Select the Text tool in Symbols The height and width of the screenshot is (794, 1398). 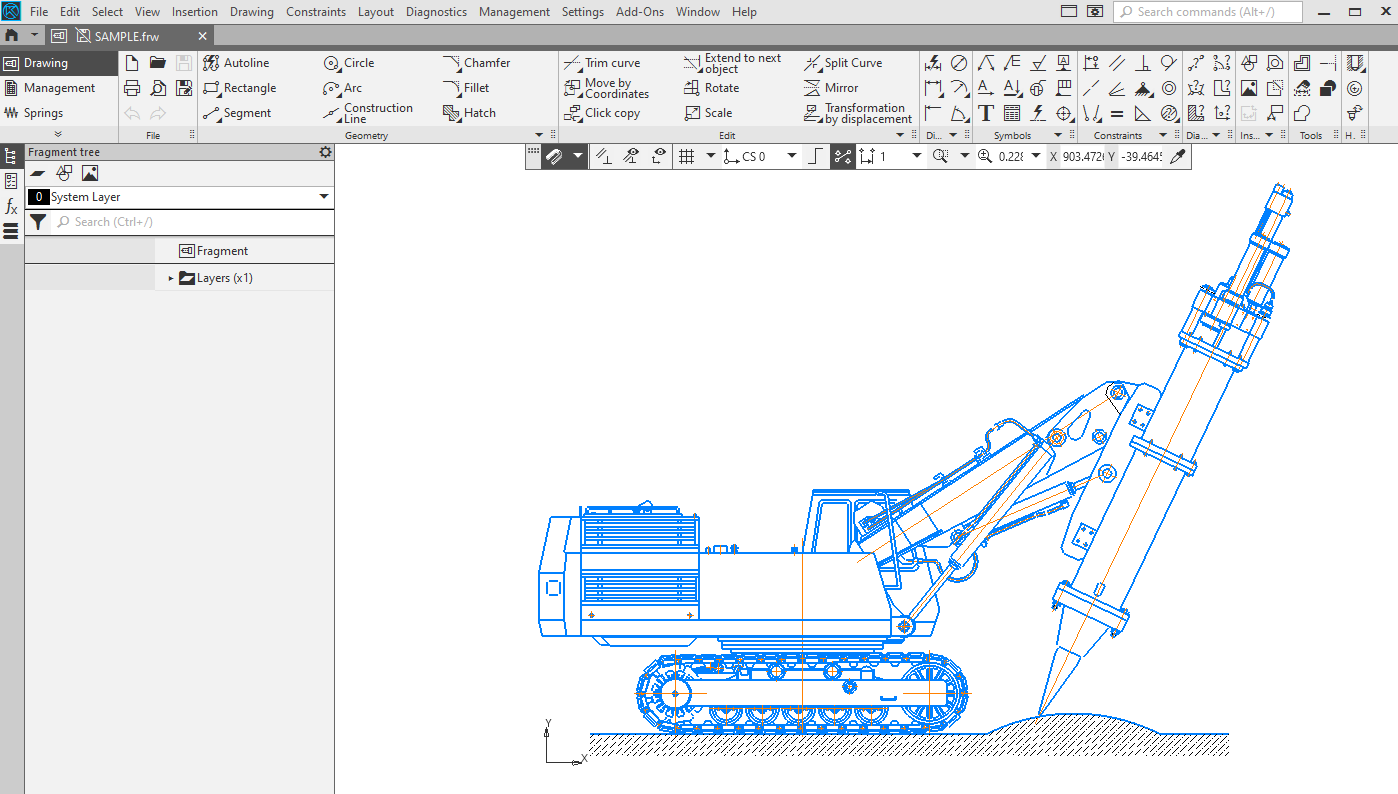click(x=986, y=113)
